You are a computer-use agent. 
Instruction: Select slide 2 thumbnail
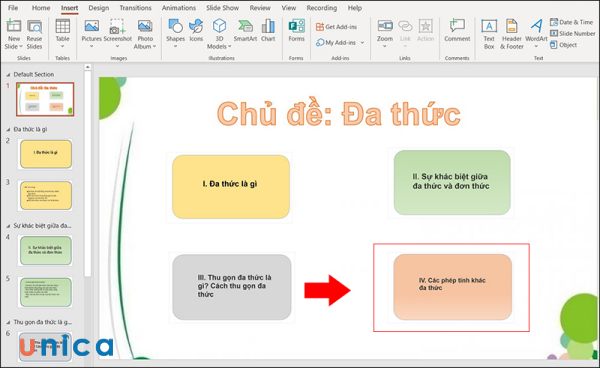pos(46,154)
